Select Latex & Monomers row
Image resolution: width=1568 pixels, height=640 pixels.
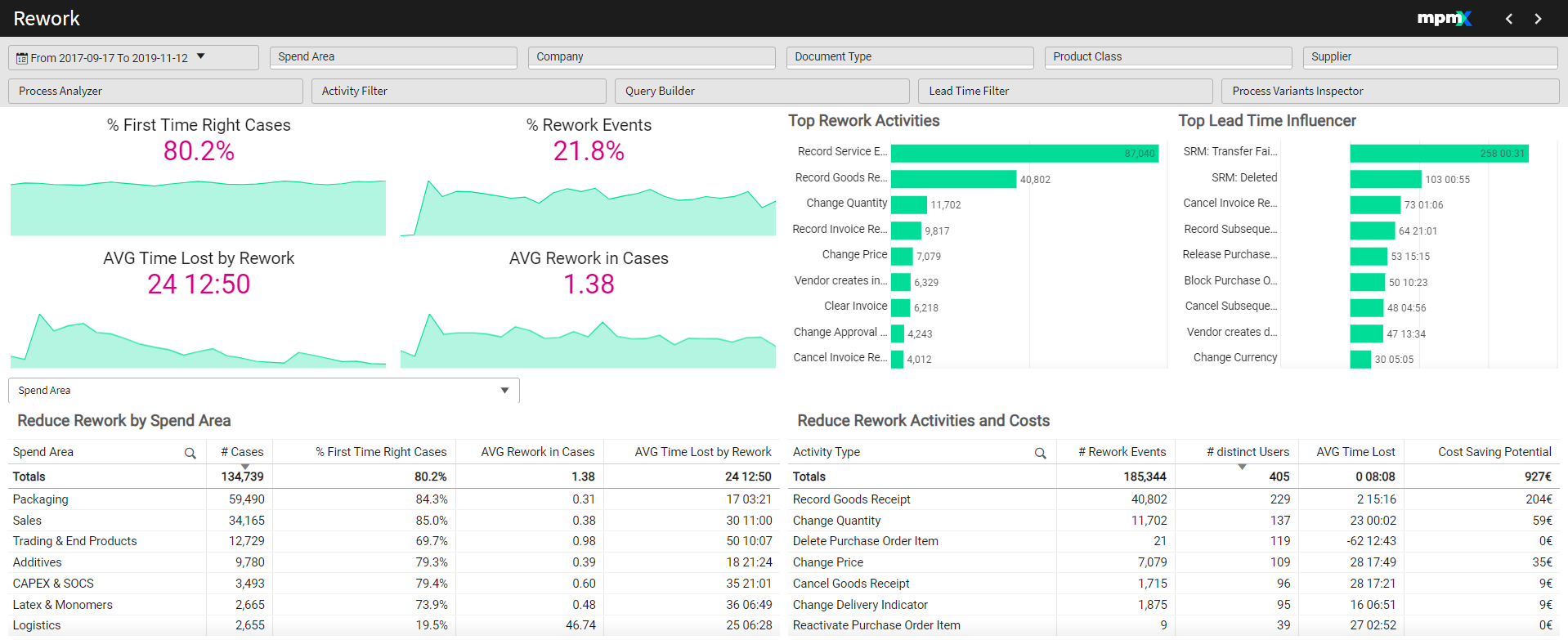[392, 605]
